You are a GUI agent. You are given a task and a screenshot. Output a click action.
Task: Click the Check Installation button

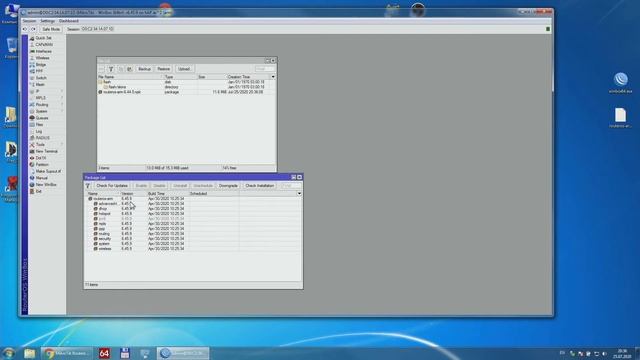[x=260, y=186]
